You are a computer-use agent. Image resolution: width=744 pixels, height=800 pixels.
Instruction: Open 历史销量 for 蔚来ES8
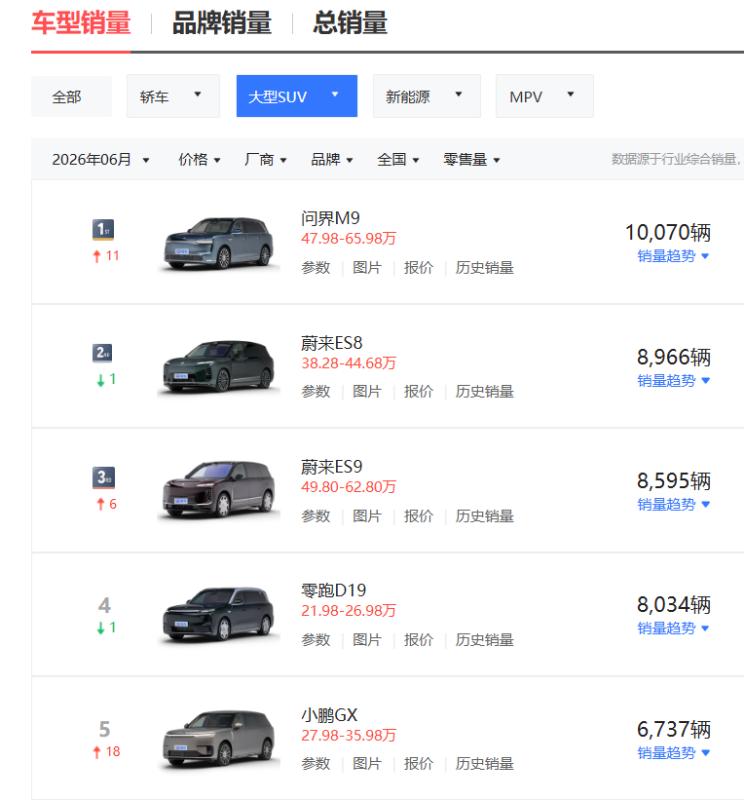(x=484, y=391)
